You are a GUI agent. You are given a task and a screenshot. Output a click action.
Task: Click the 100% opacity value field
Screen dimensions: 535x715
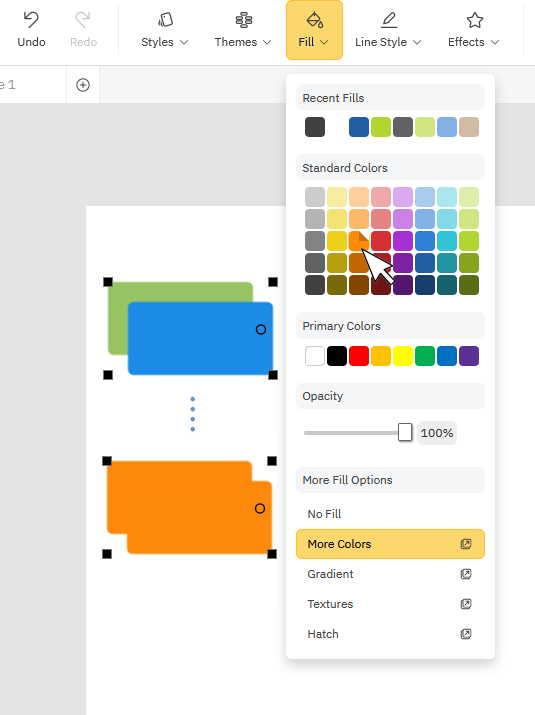pos(437,433)
